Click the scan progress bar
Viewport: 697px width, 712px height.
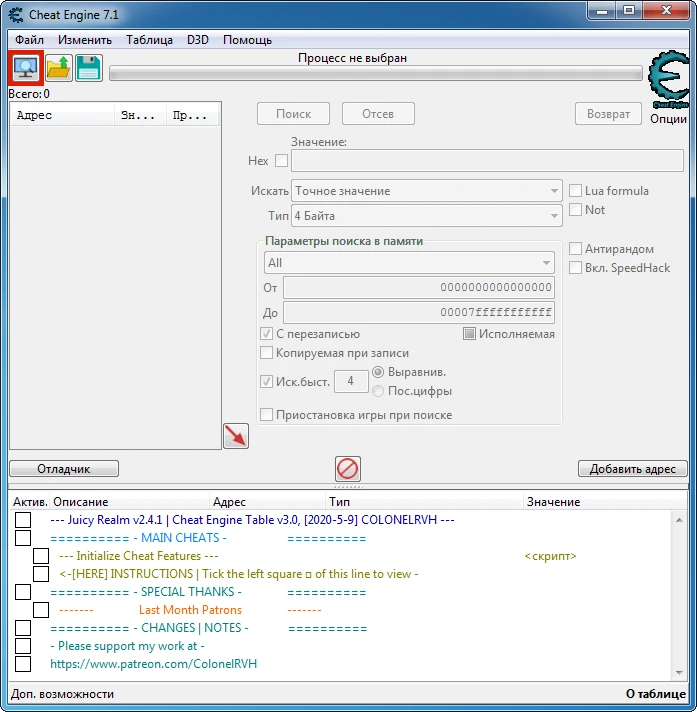tap(376, 74)
